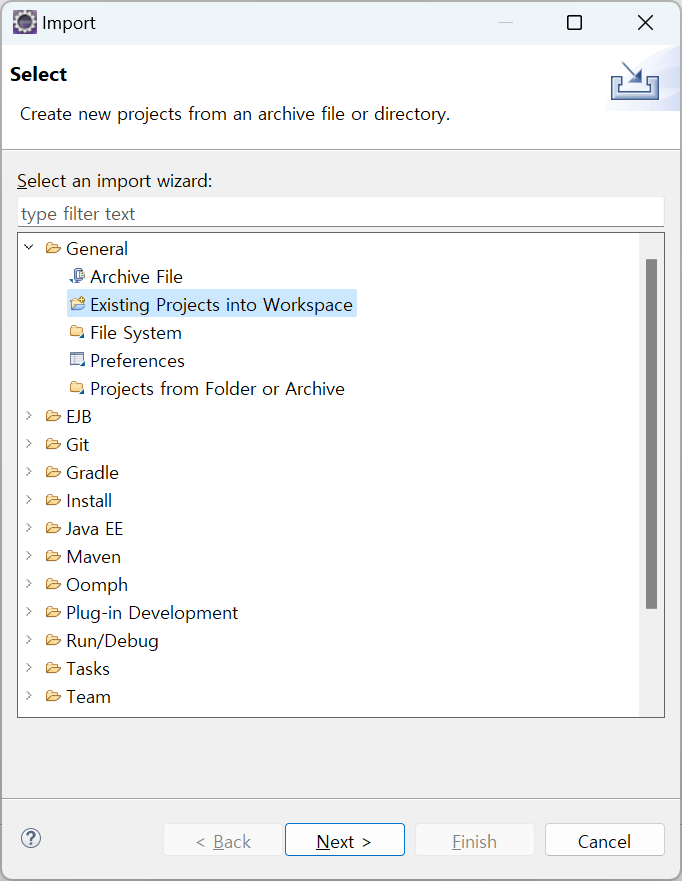Expand the Git category

tap(29, 444)
